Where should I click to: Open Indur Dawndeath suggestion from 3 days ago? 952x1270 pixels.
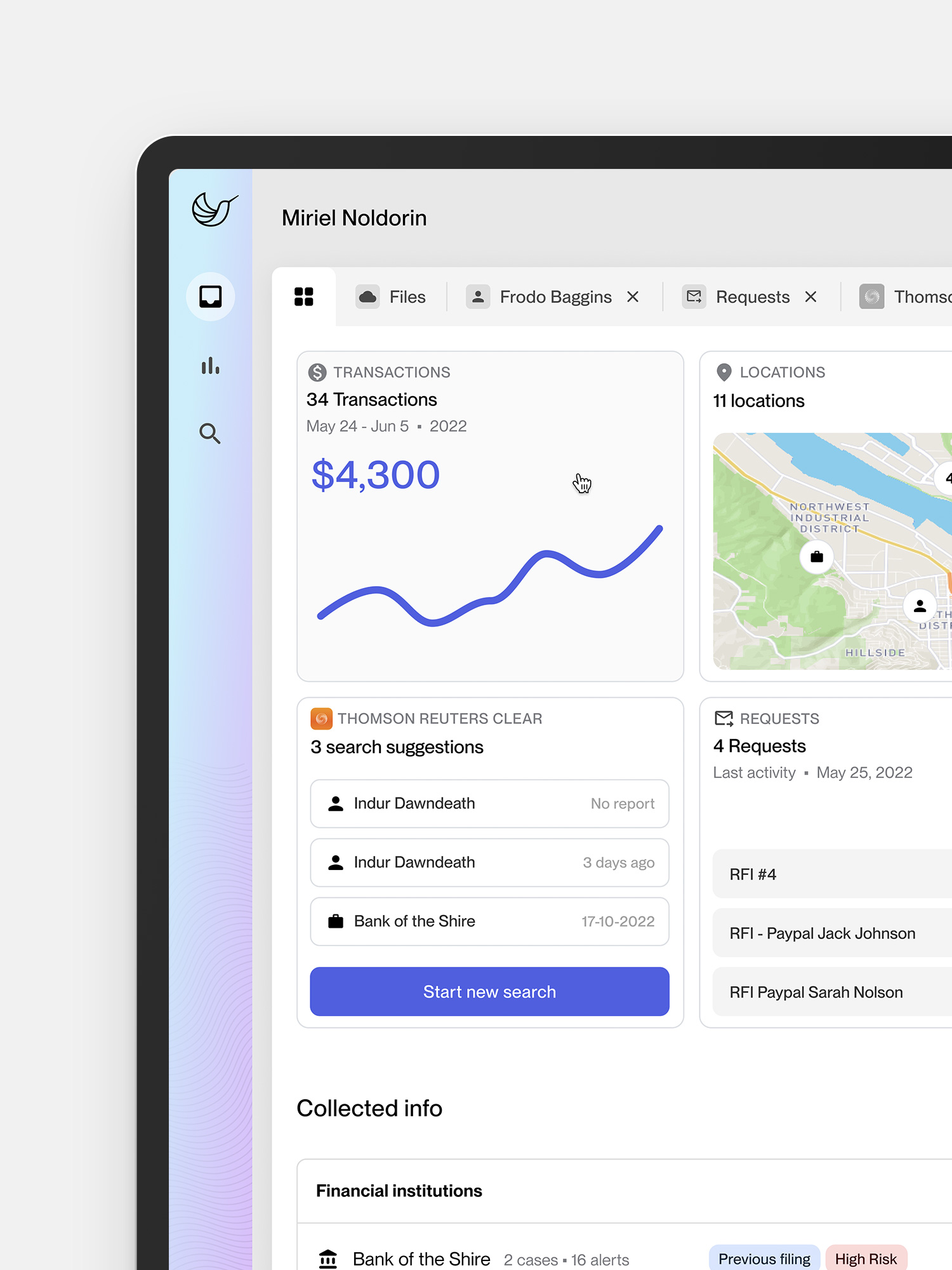[x=489, y=862]
